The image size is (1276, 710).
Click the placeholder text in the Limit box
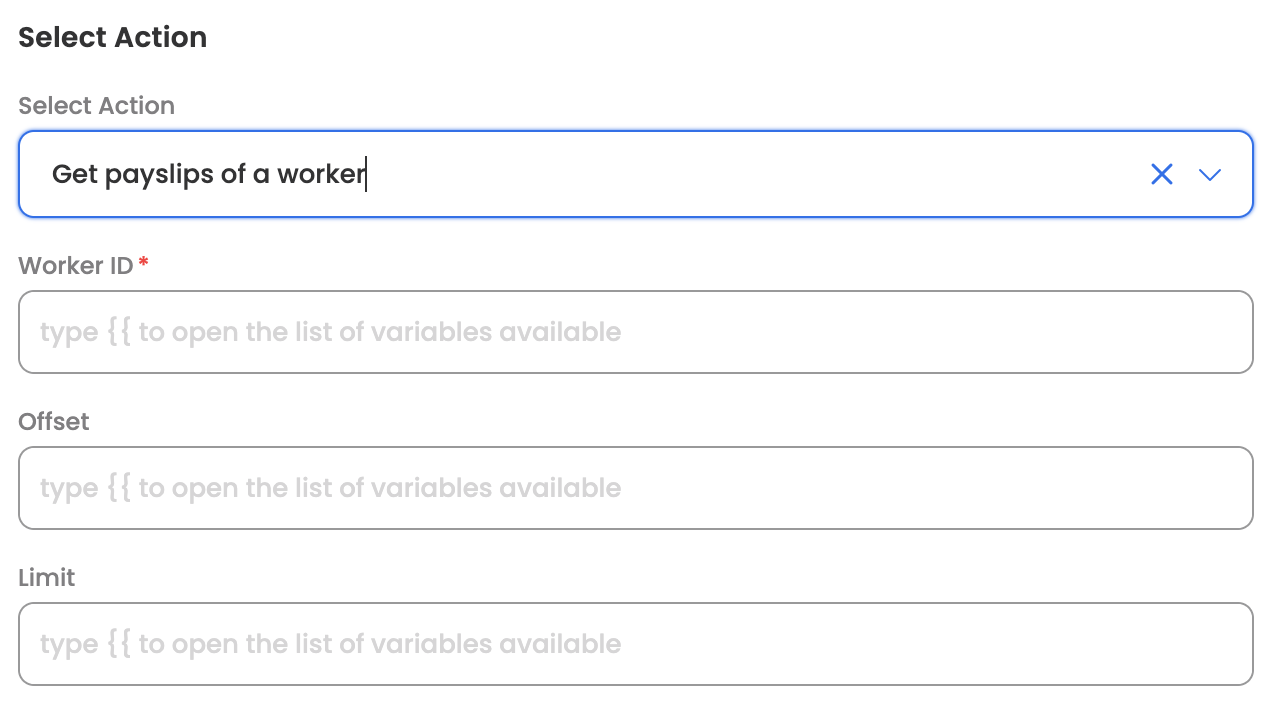click(x=330, y=644)
